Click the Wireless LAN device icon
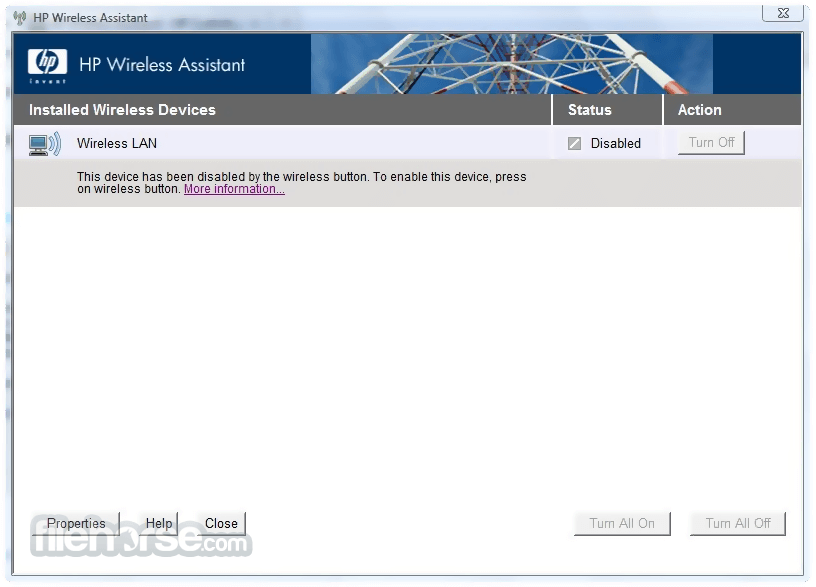Viewport: 816px width, 587px height. tap(45, 144)
